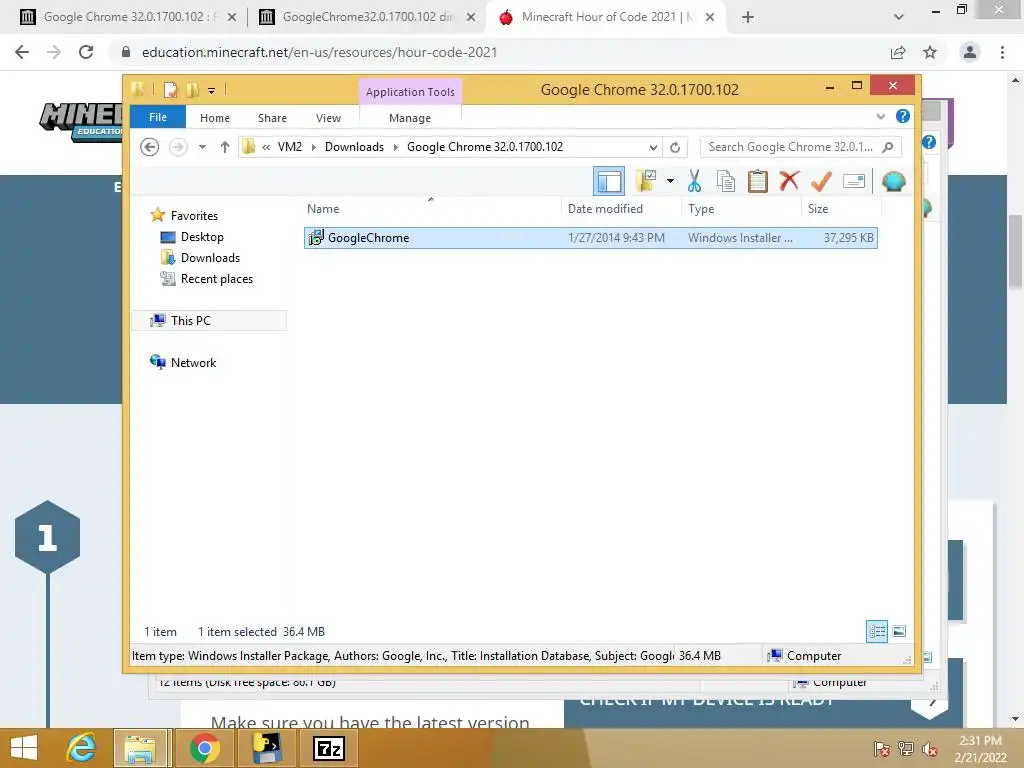This screenshot has width=1024, height=768.
Task: Click the orange checkmark Properties icon
Action: (821, 181)
